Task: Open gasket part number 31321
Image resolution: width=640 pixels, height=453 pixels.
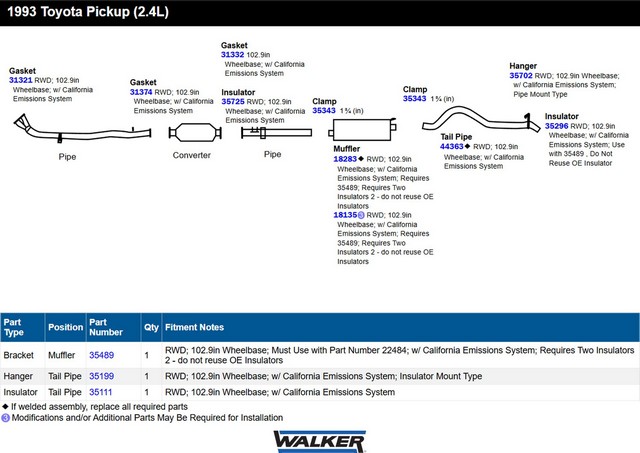Action: [x=20, y=80]
